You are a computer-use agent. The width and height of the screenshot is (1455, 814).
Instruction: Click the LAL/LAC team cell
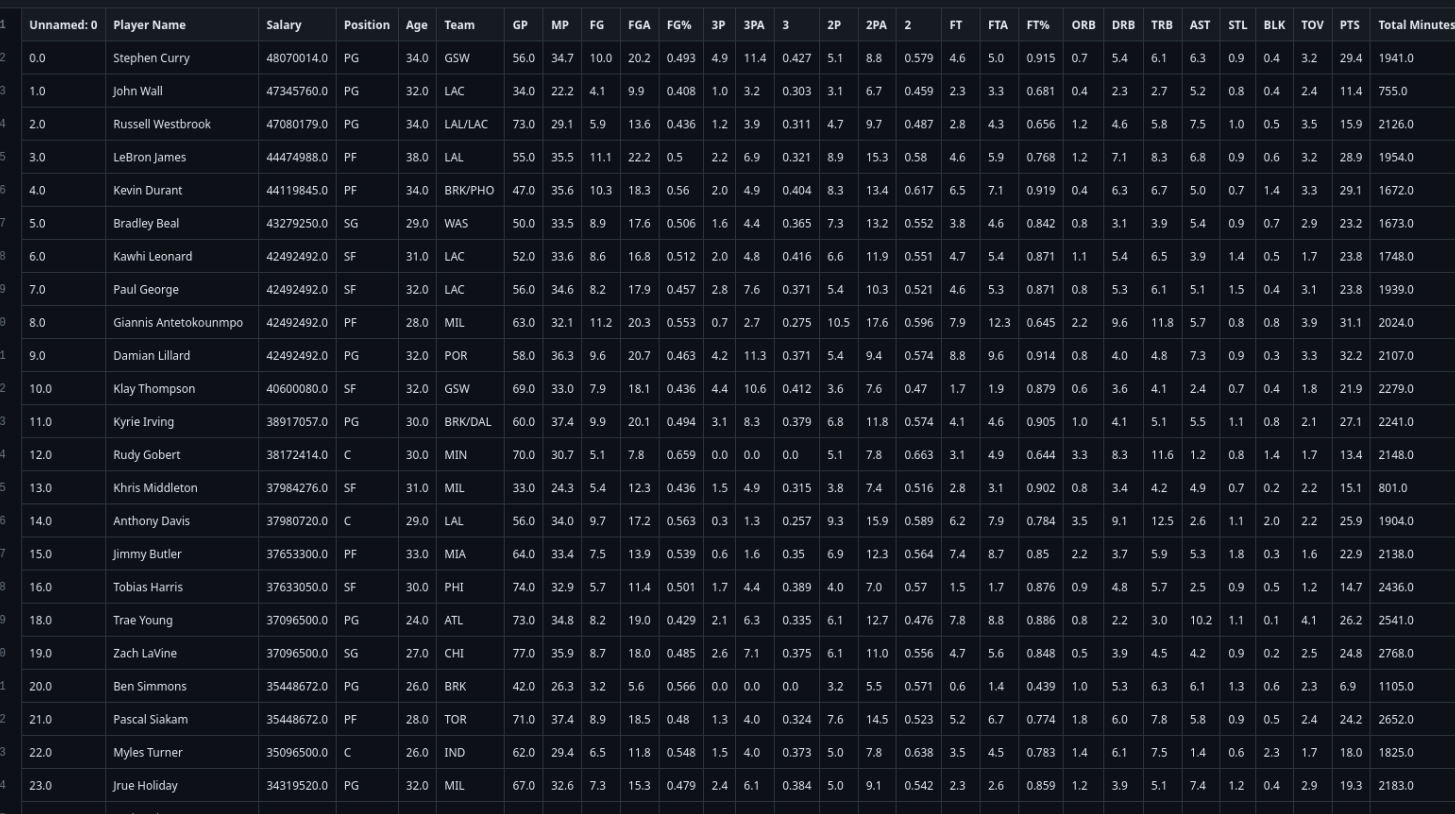[x=470, y=124]
